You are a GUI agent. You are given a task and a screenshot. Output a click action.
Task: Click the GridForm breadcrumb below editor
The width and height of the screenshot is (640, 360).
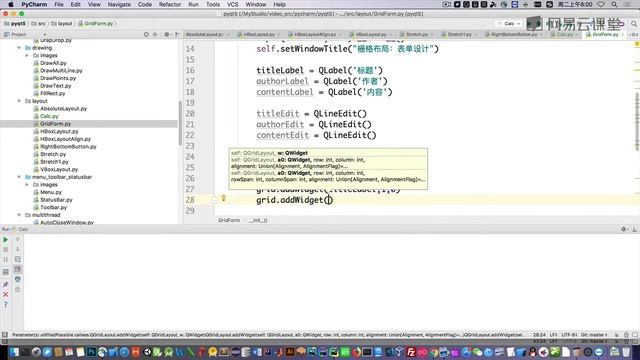tap(229, 220)
